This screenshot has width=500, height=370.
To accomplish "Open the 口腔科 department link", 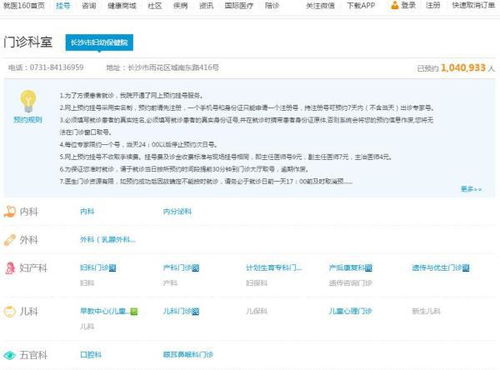I will 91,355.
